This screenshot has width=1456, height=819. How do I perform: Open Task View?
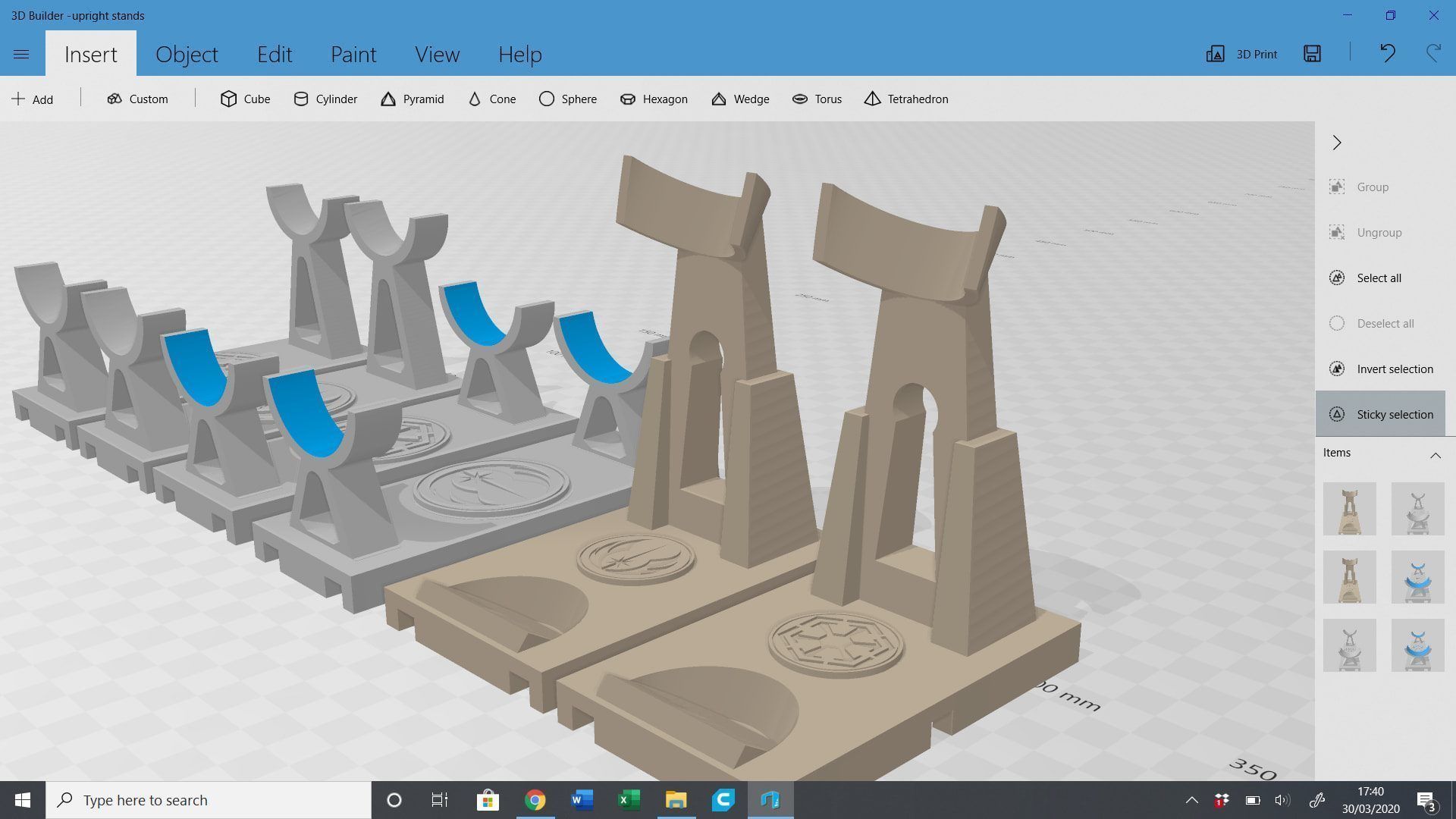tap(440, 800)
